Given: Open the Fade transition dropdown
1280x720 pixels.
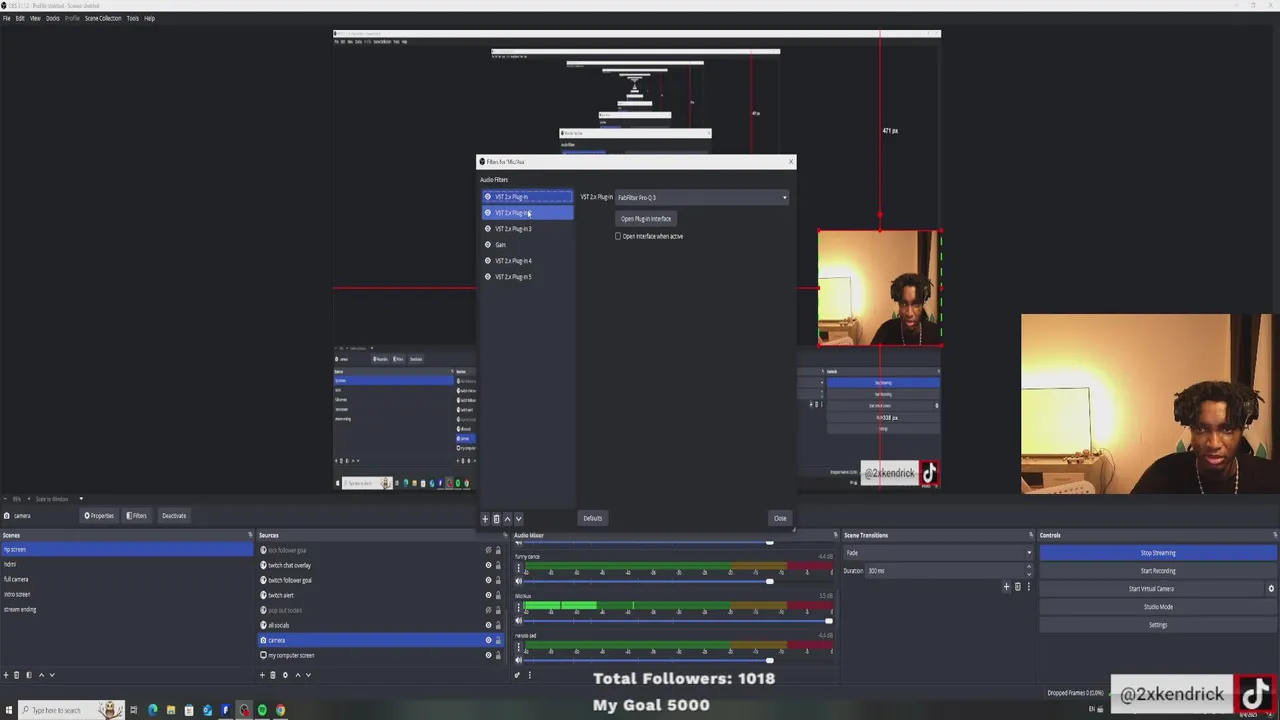Looking at the screenshot, I should pyautogui.click(x=939, y=553).
